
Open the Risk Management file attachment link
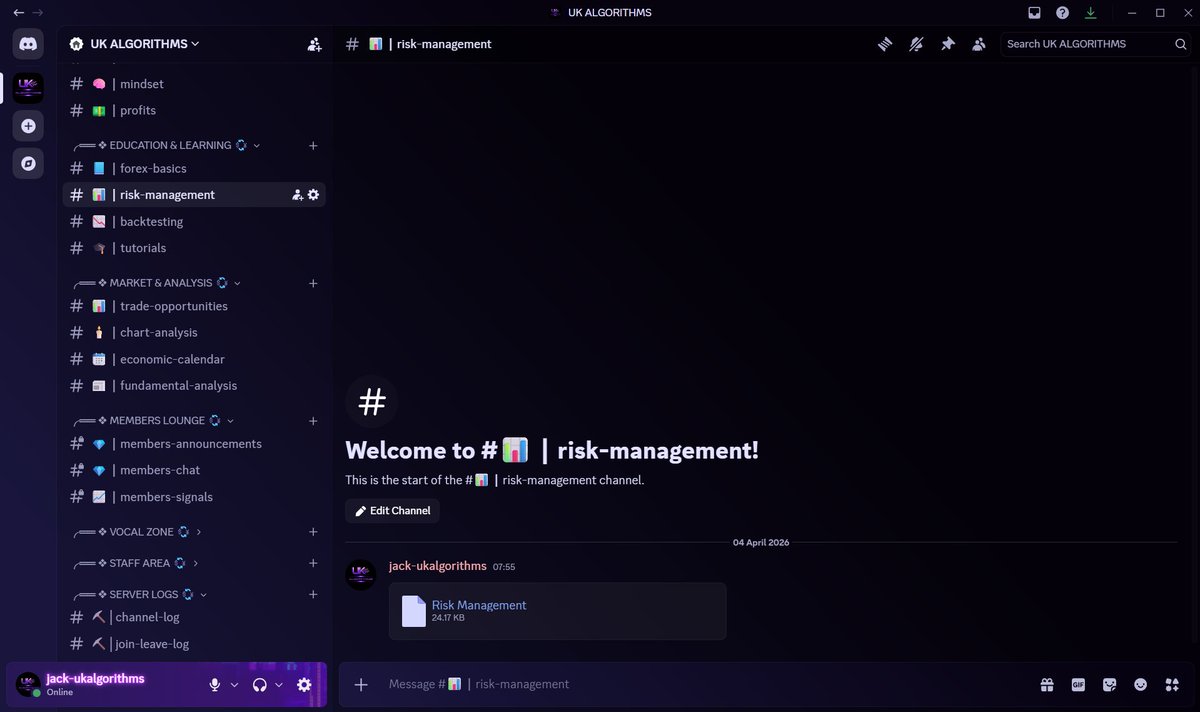point(479,605)
